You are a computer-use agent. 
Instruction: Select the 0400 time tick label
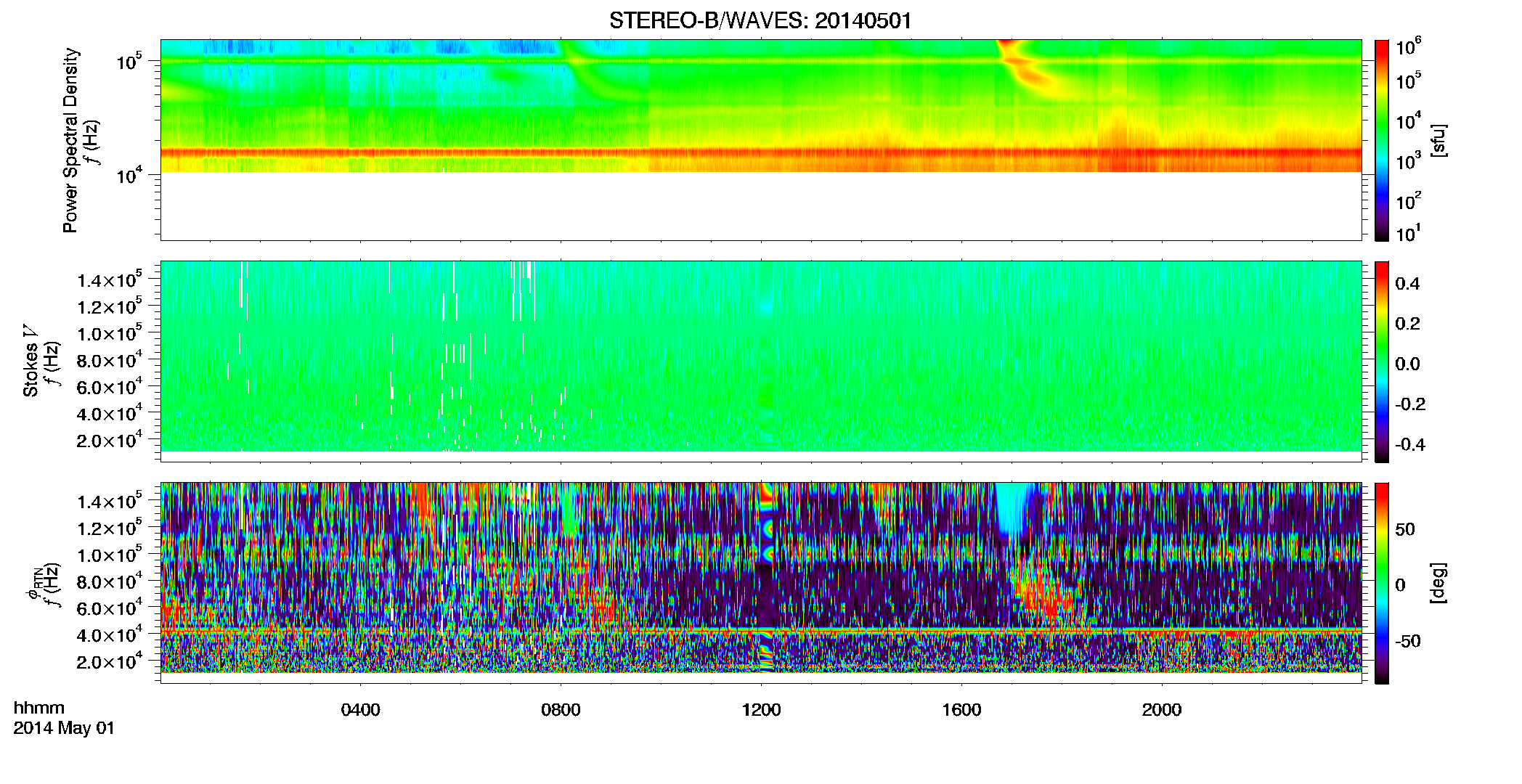360,710
